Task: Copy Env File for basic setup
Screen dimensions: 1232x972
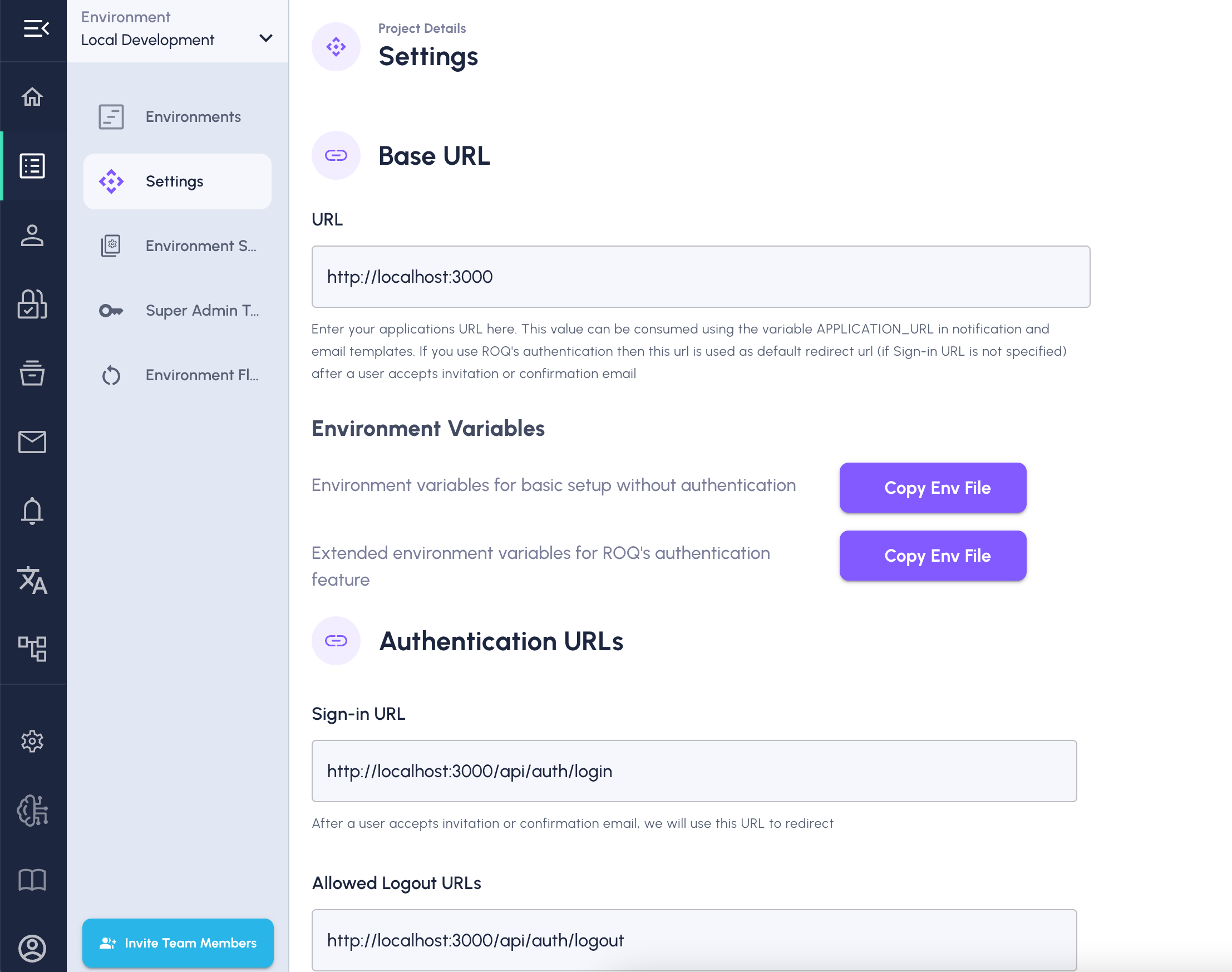Action: (x=932, y=488)
